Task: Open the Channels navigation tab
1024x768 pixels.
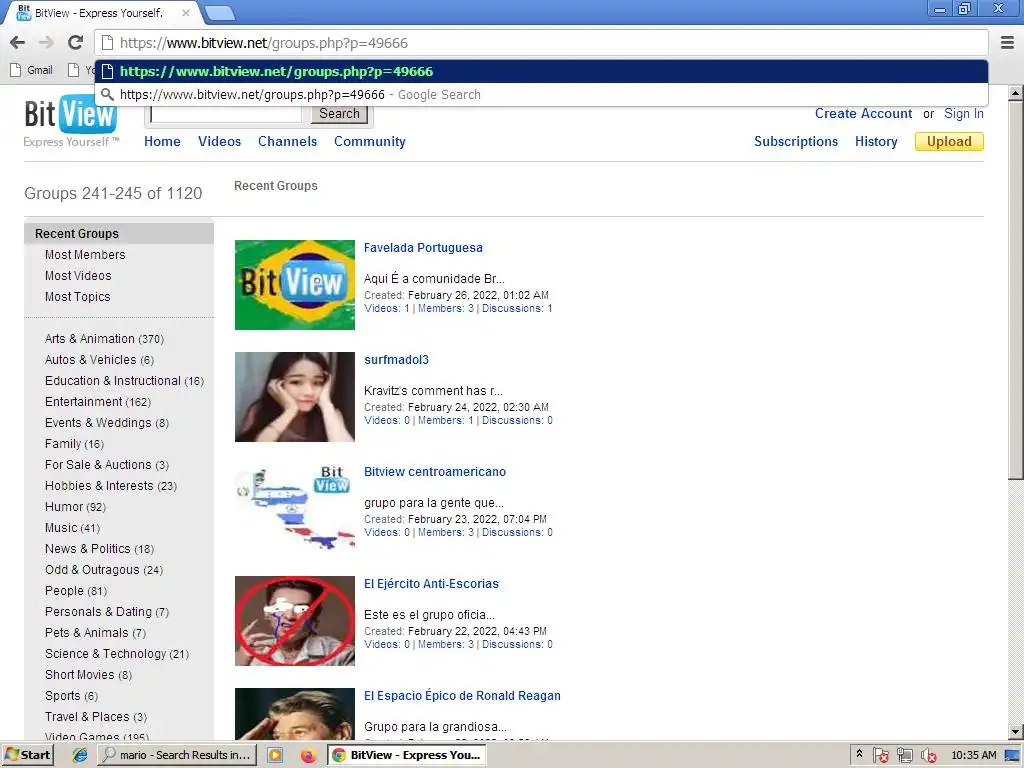Action: tap(287, 141)
